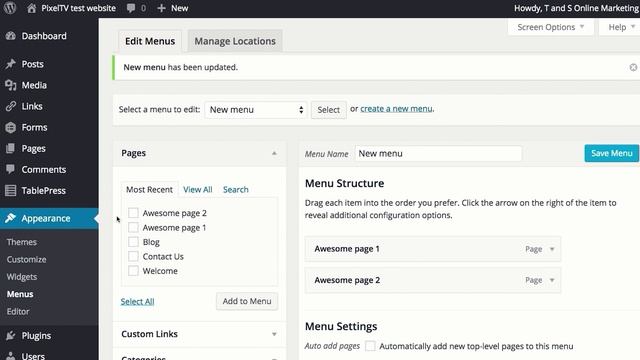Viewport: 640px width, 360px height.
Task: Dismiss the 'New menu has been updated' notice
Action: [x=633, y=67]
